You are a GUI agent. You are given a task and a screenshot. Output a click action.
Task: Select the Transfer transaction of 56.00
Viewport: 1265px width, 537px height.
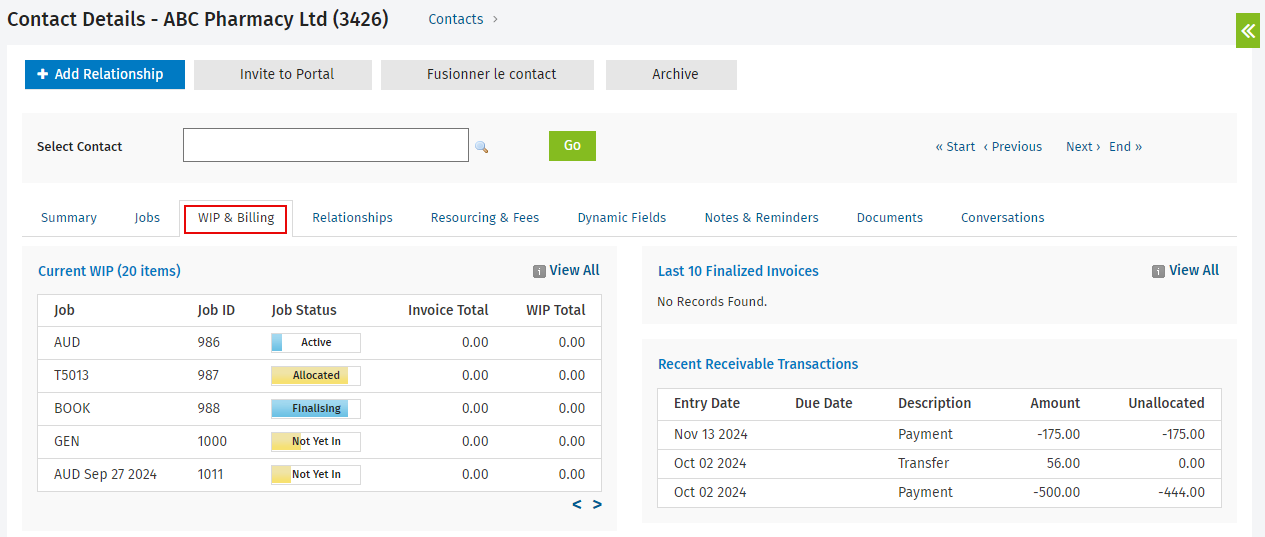click(939, 463)
